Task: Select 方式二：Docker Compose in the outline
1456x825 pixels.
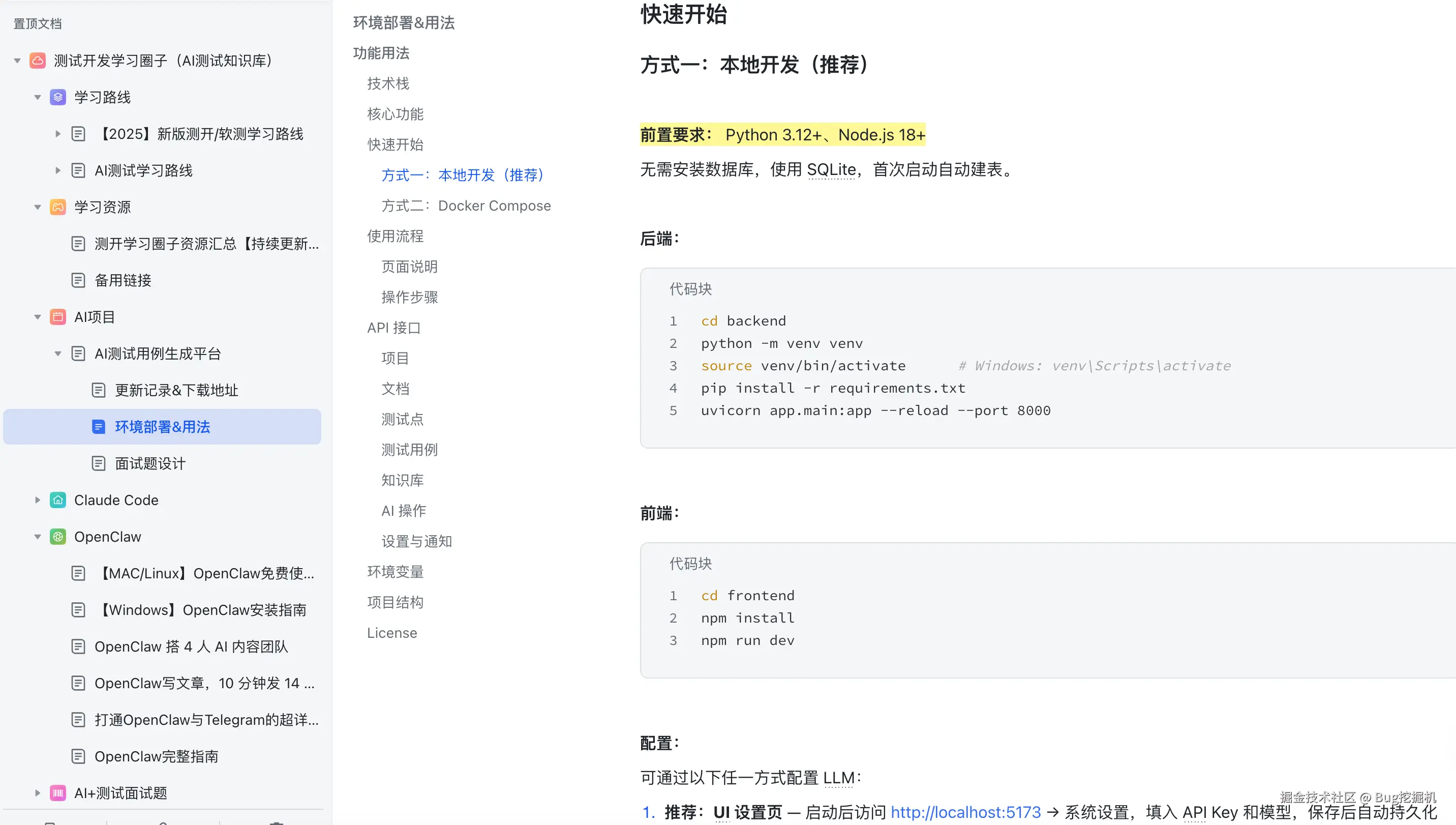Action: (466, 205)
